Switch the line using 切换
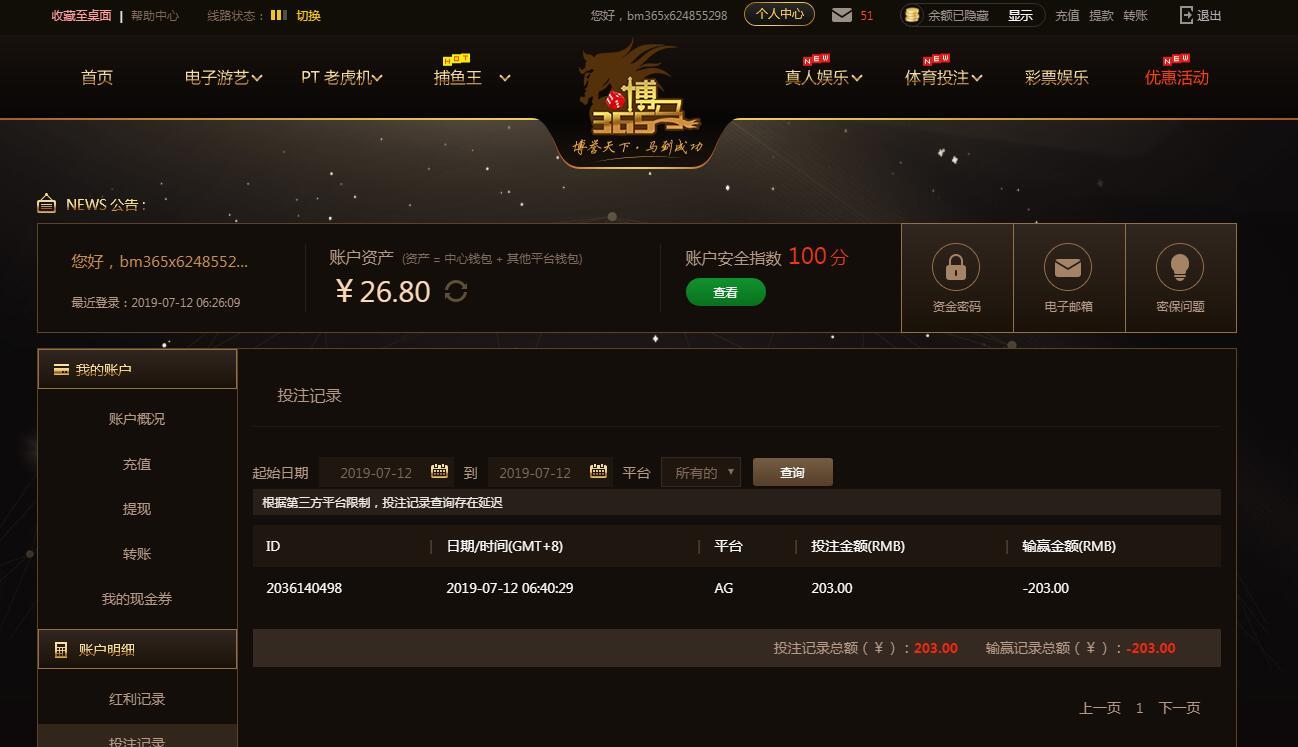 tap(308, 15)
